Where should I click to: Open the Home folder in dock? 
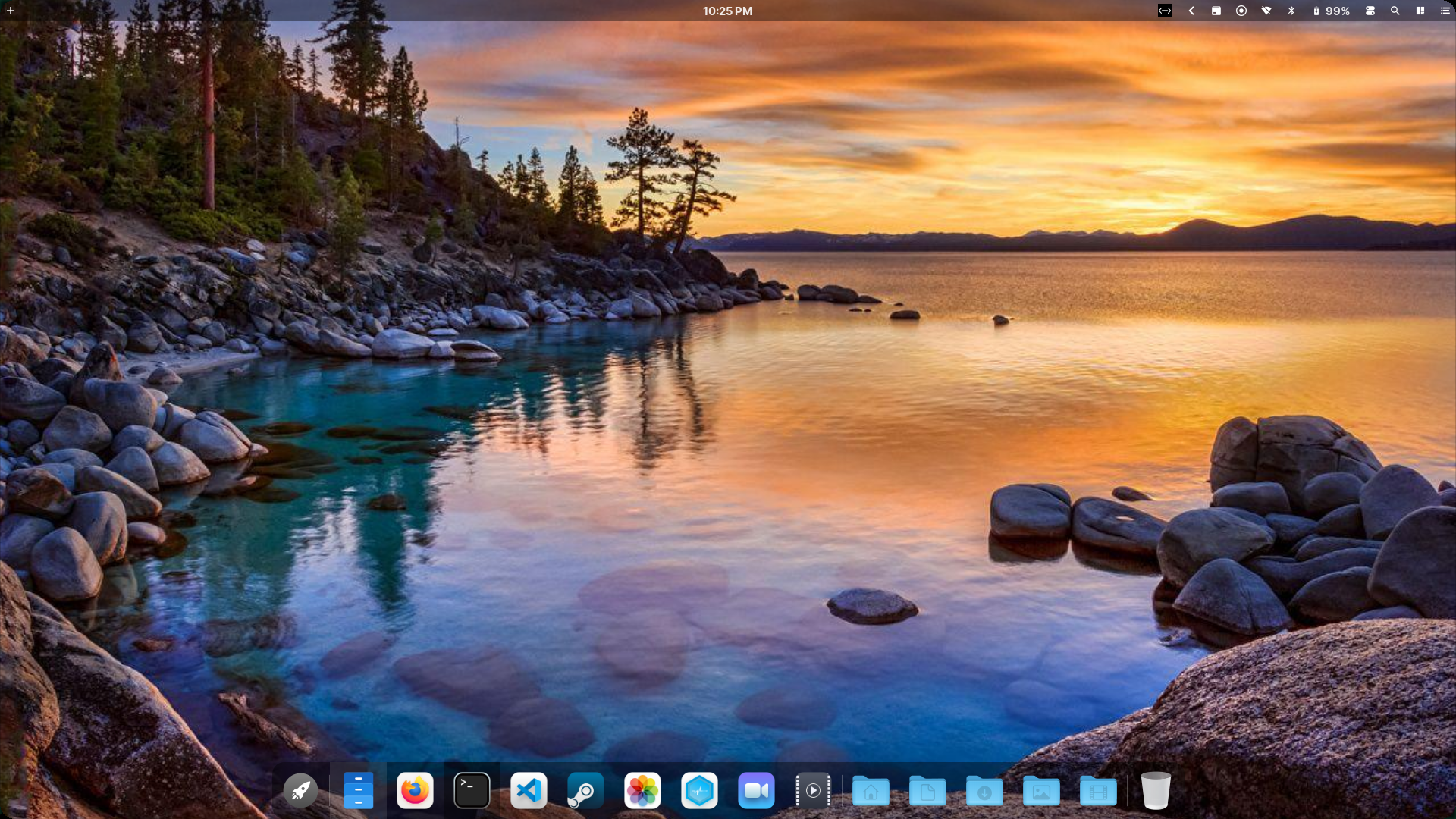click(x=871, y=791)
